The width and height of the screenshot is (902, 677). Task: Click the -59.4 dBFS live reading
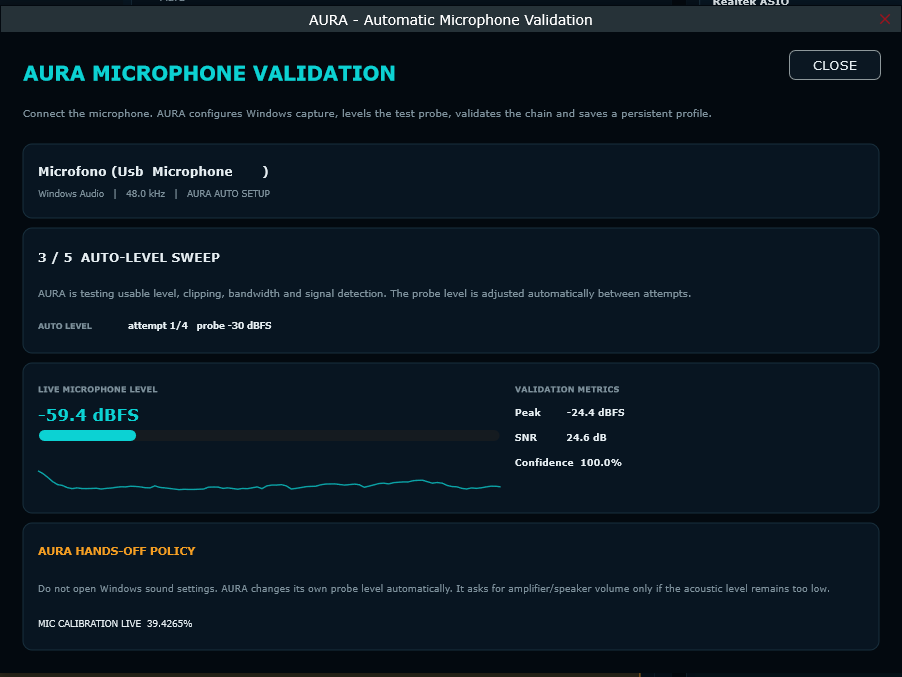tap(89, 415)
